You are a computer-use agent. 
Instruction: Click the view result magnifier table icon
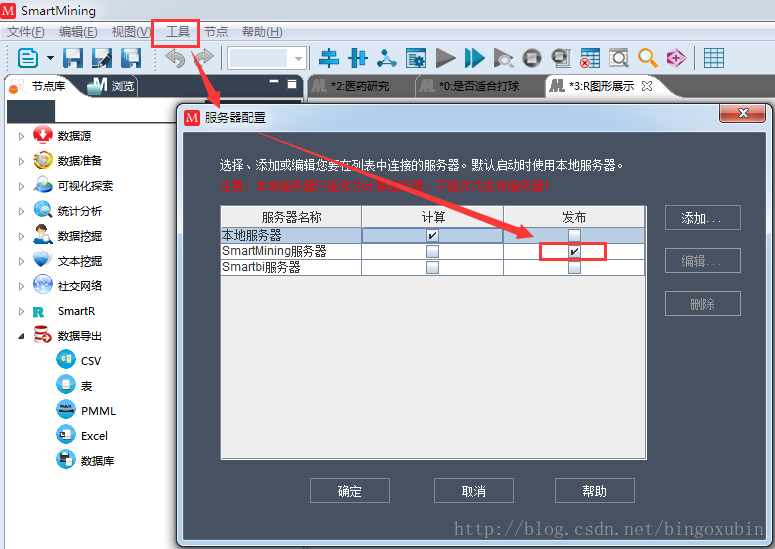point(618,58)
